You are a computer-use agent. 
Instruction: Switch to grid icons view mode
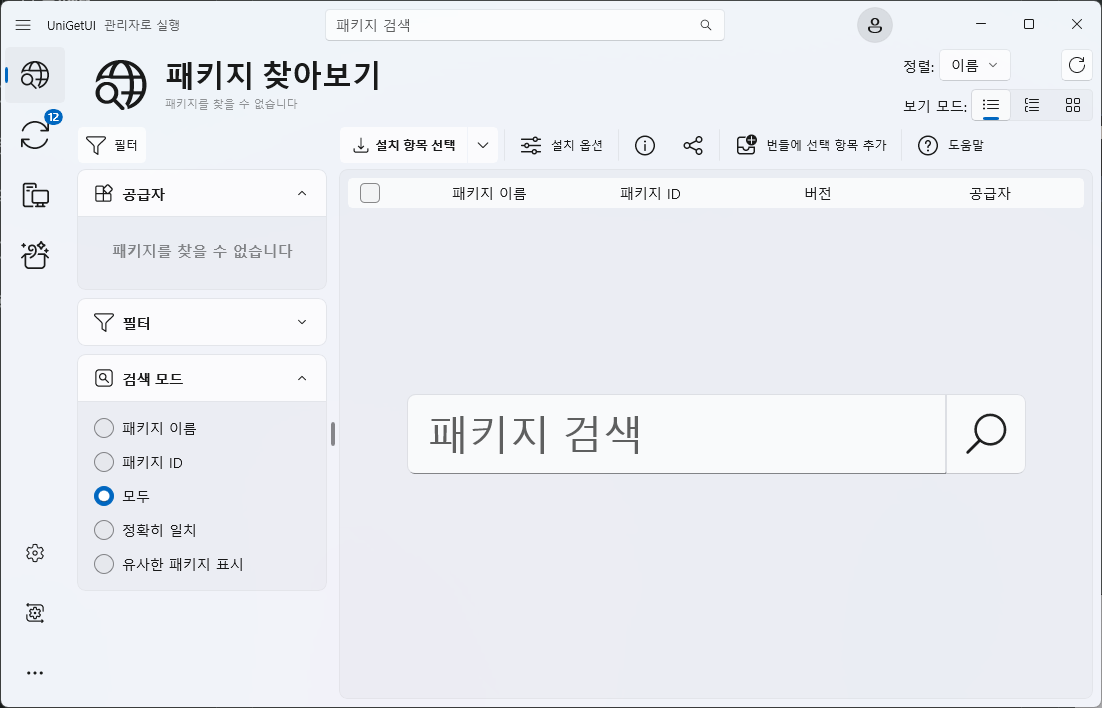[x=1072, y=105]
